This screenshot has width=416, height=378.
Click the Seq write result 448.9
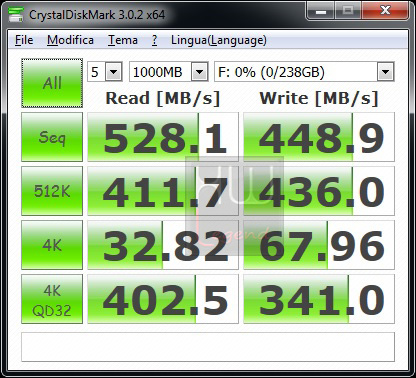pyautogui.click(x=319, y=137)
